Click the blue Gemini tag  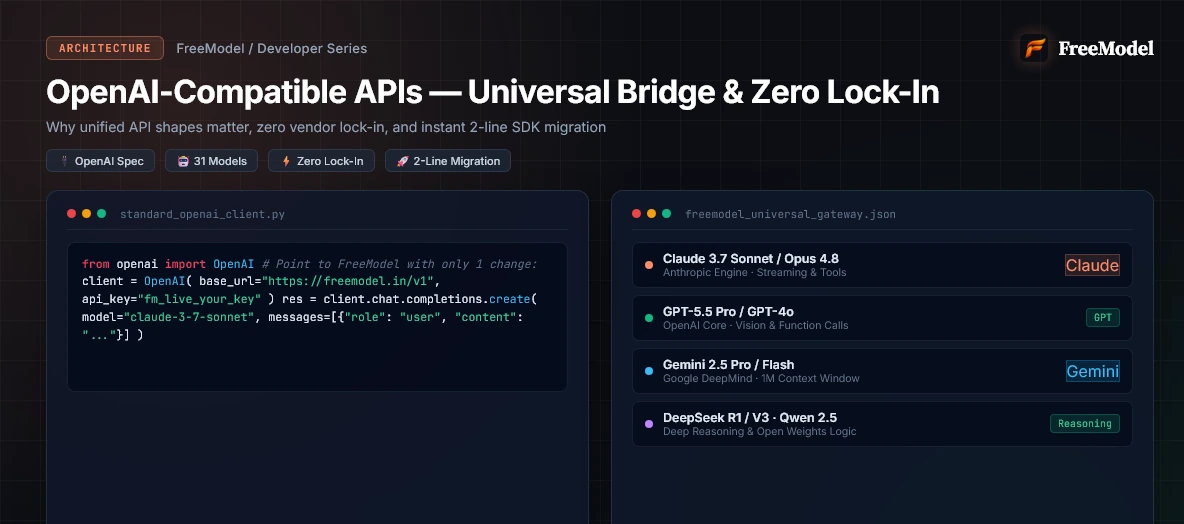1093,371
